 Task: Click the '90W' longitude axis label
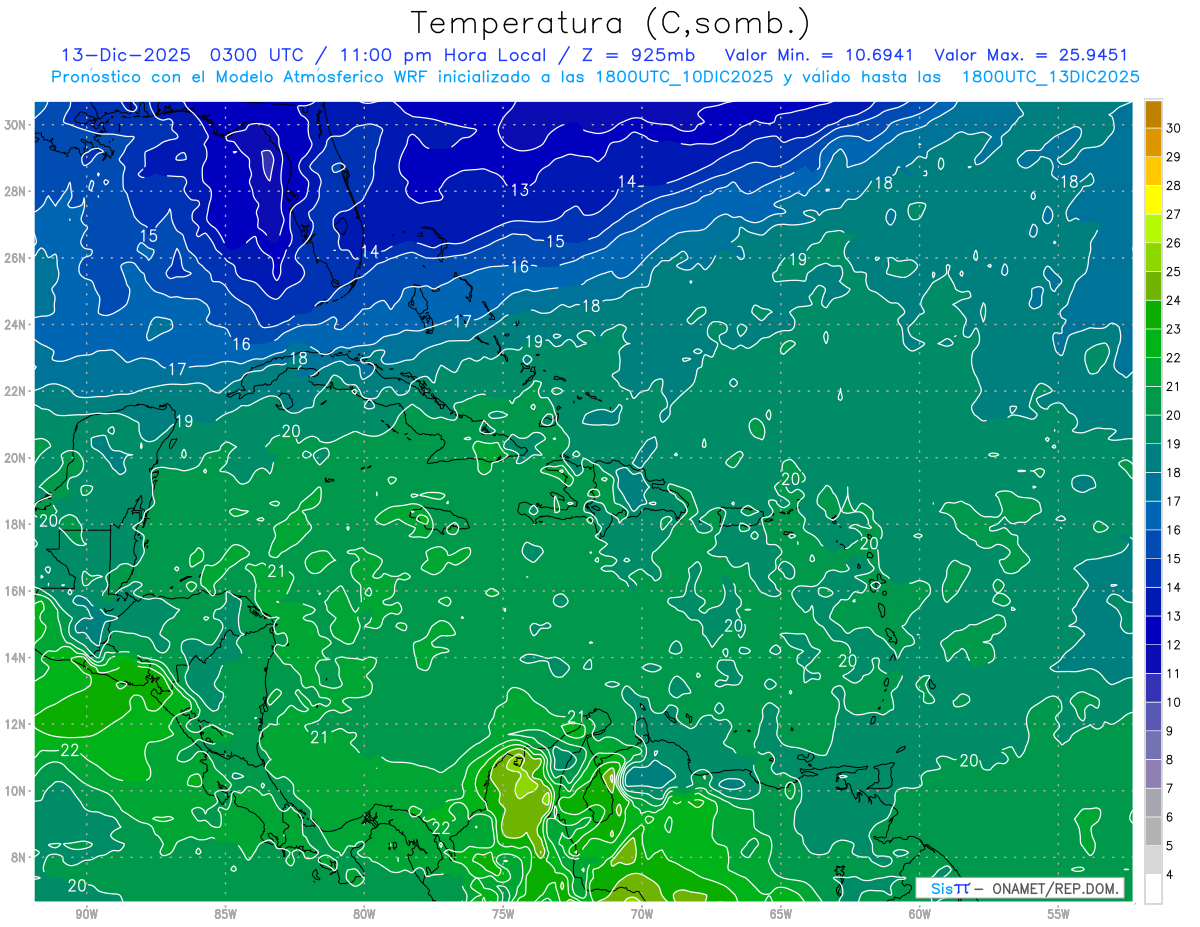tap(86, 915)
